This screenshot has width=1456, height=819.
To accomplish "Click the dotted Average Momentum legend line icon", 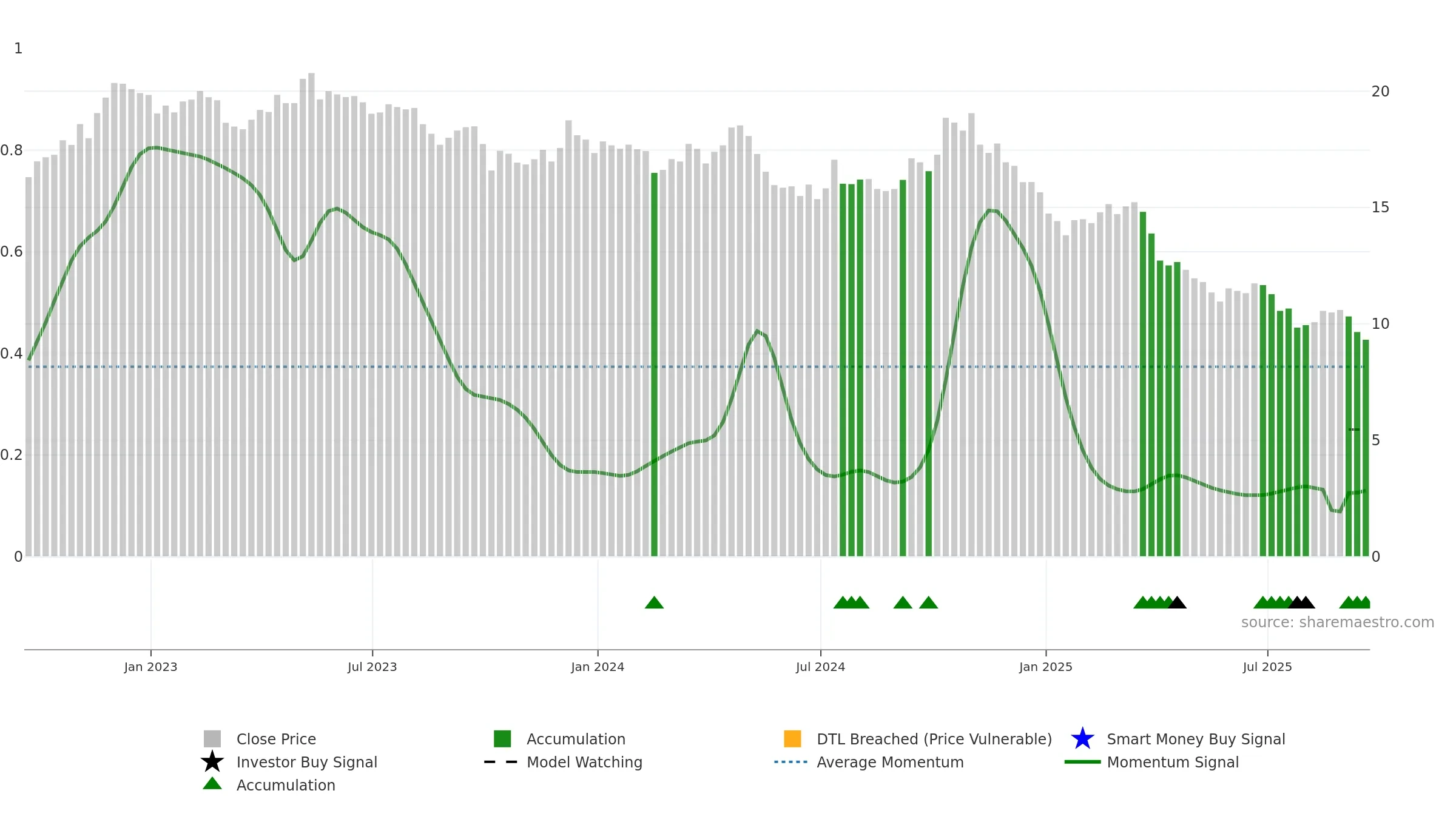I will coord(791,762).
